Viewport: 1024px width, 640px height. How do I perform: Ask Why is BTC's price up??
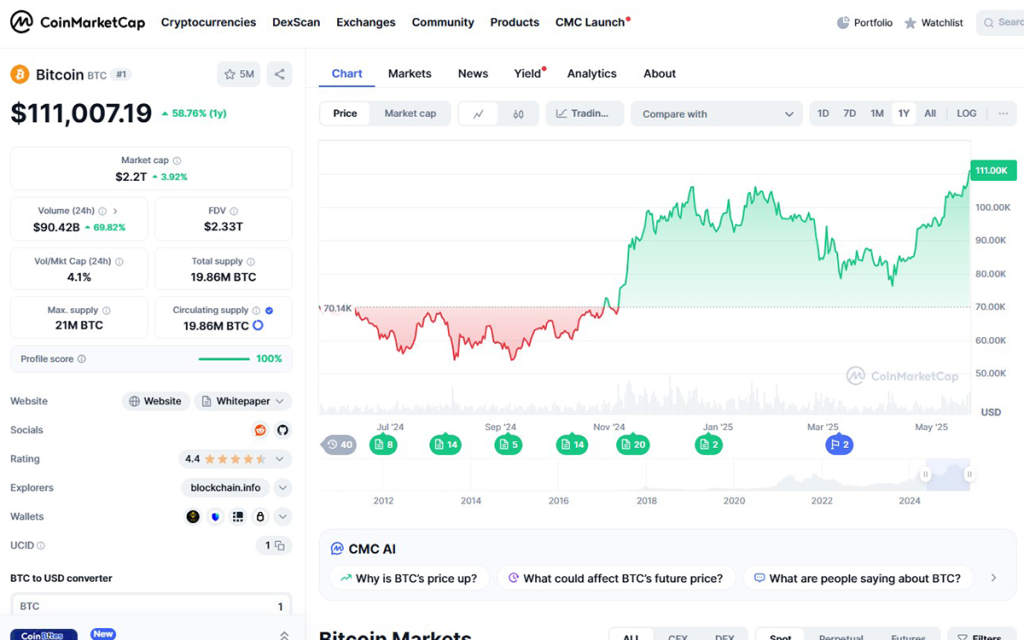click(409, 578)
